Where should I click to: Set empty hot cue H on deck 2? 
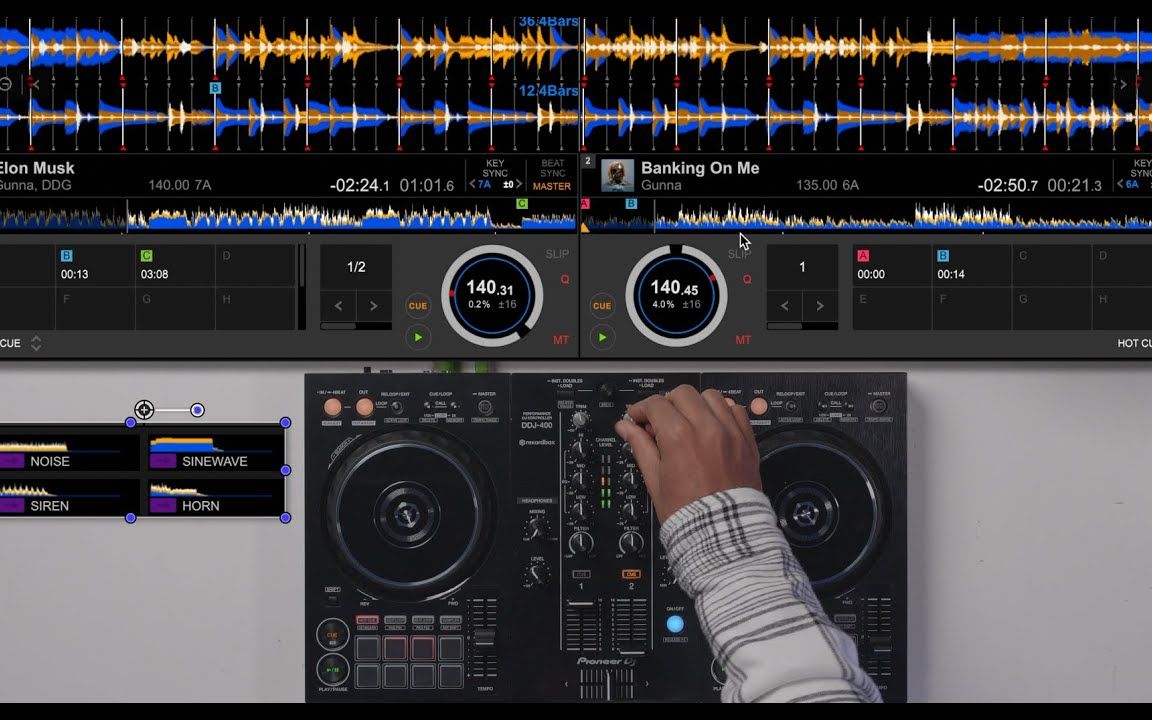pos(1122,309)
